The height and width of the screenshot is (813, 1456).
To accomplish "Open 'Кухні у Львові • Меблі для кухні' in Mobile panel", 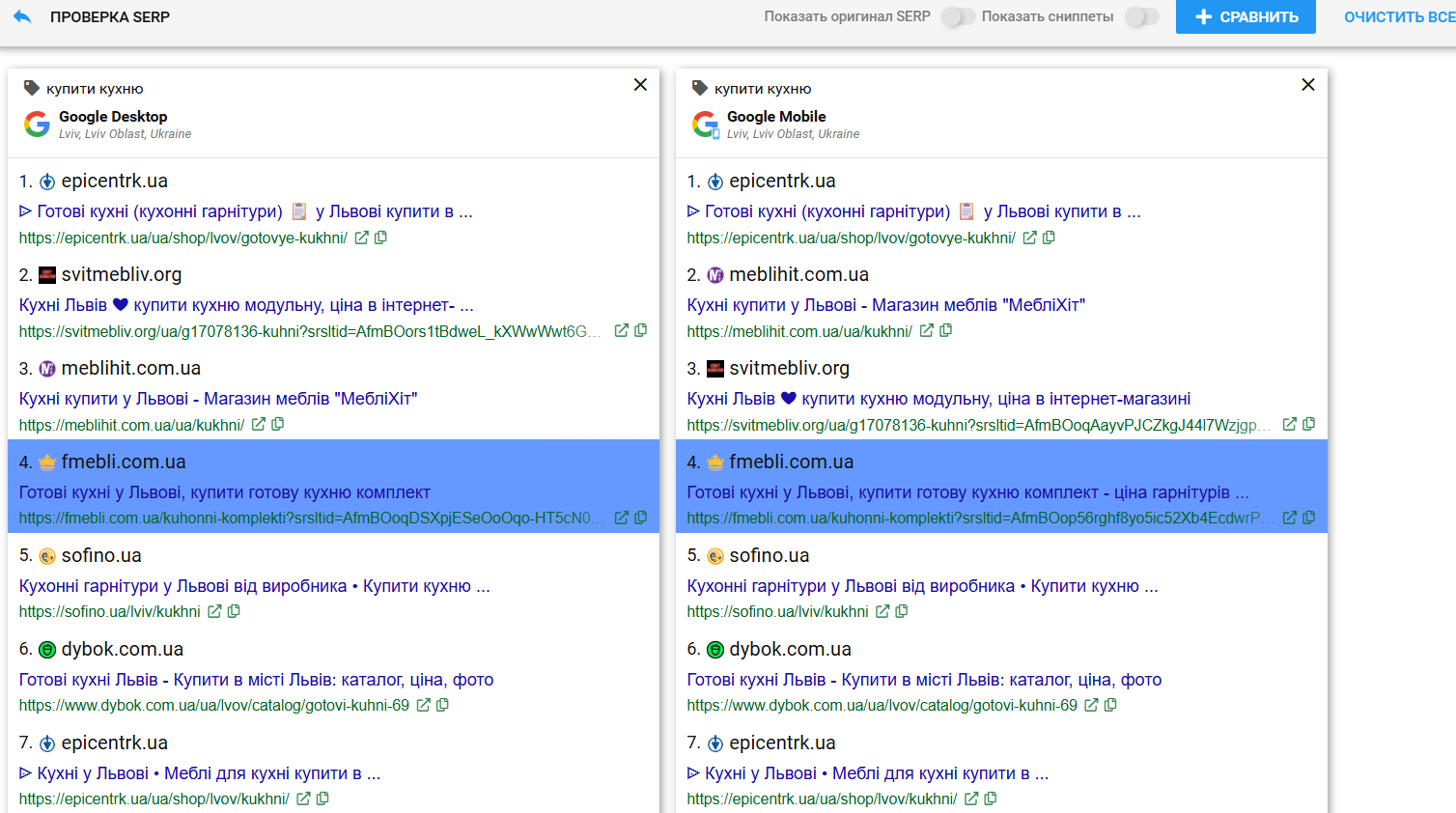I will point(868,773).
